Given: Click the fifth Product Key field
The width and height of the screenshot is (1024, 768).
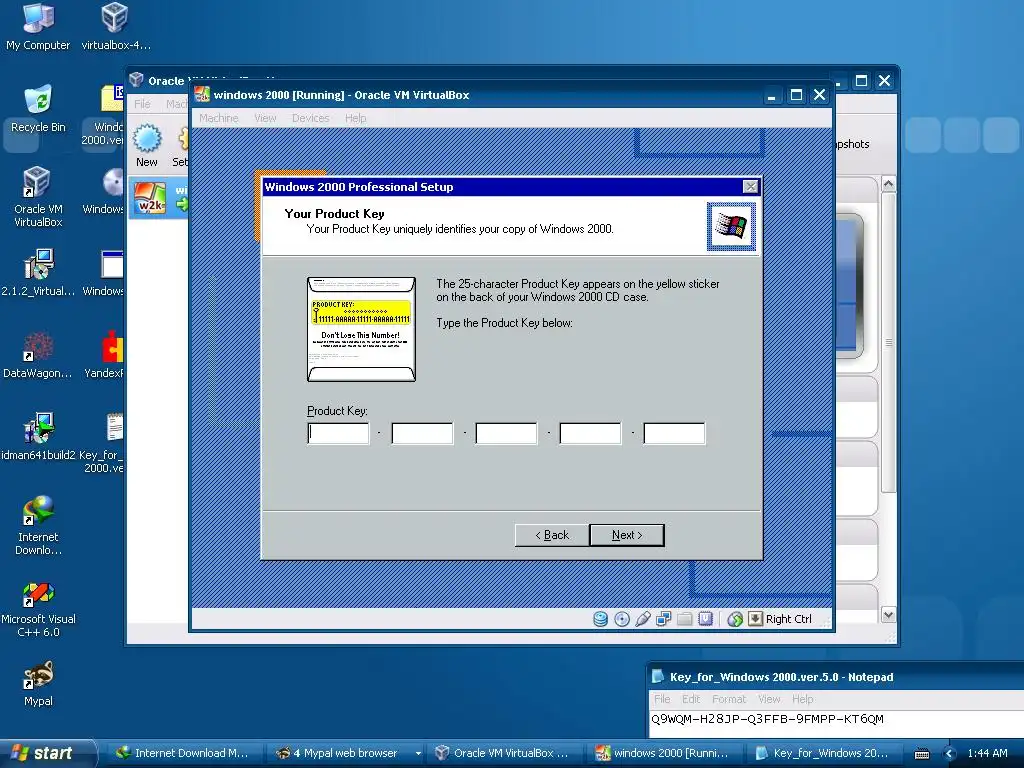Looking at the screenshot, I should (x=675, y=433).
